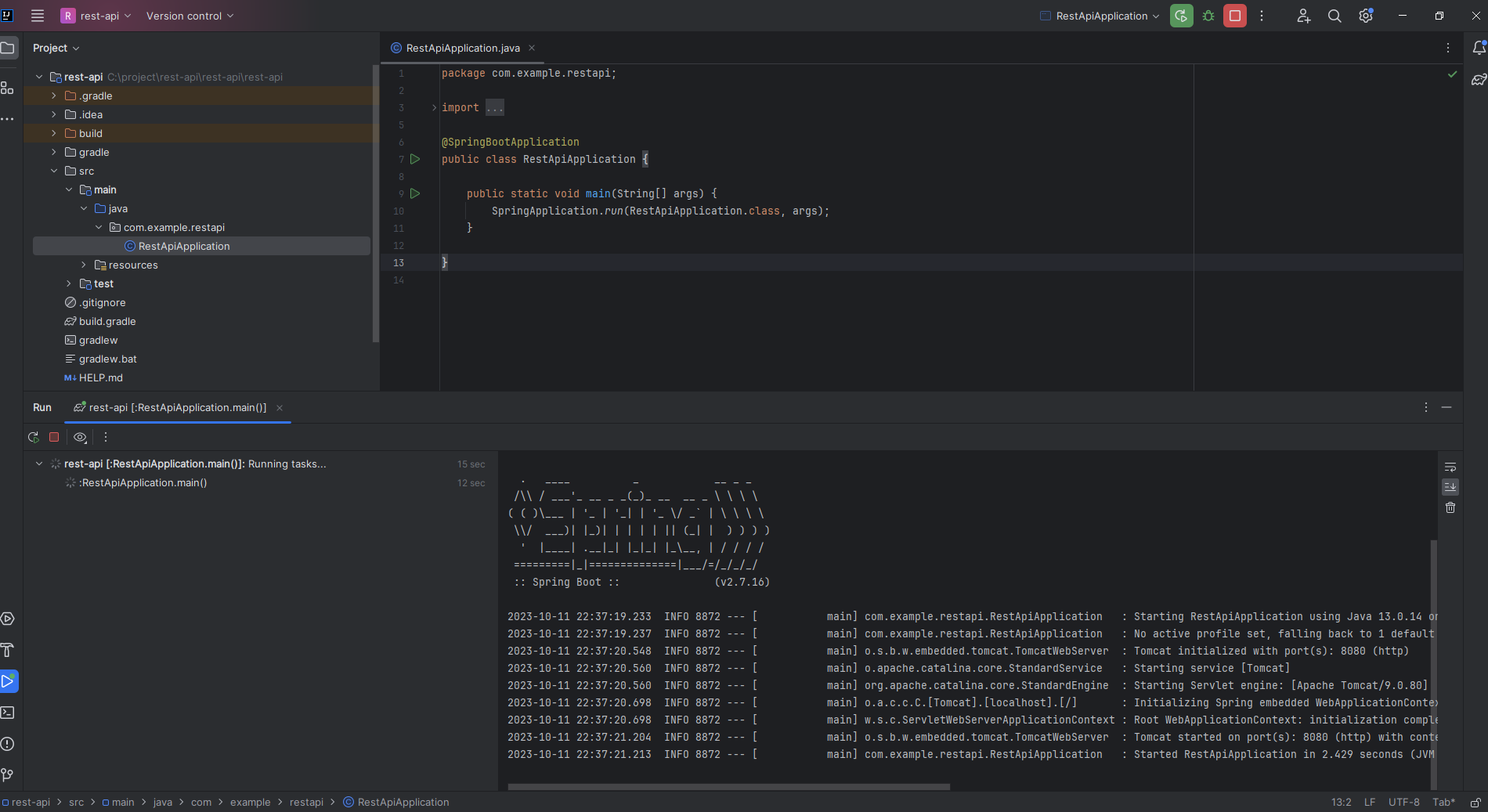The height and width of the screenshot is (812, 1488).
Task: Open the Services tool window icon
Action: coord(8,619)
